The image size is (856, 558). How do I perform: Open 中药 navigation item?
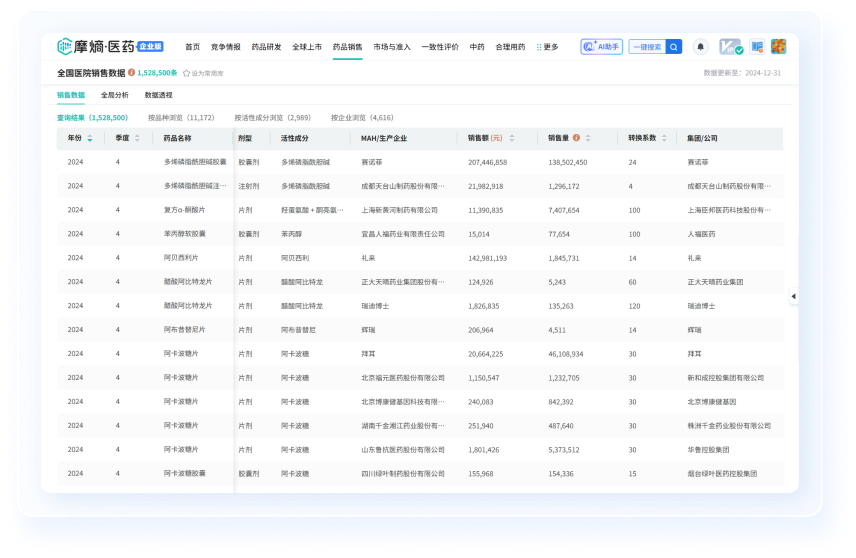click(477, 47)
